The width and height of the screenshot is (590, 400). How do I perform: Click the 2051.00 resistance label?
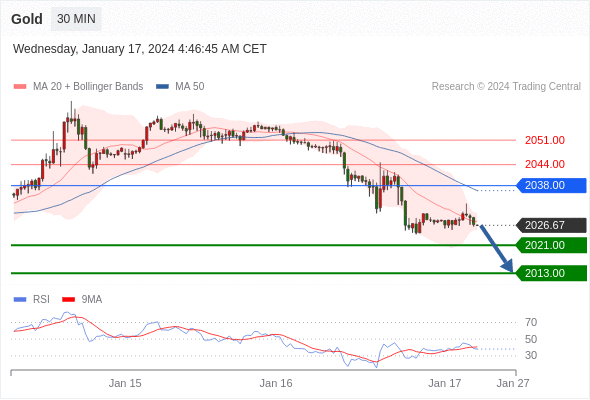[x=545, y=140]
